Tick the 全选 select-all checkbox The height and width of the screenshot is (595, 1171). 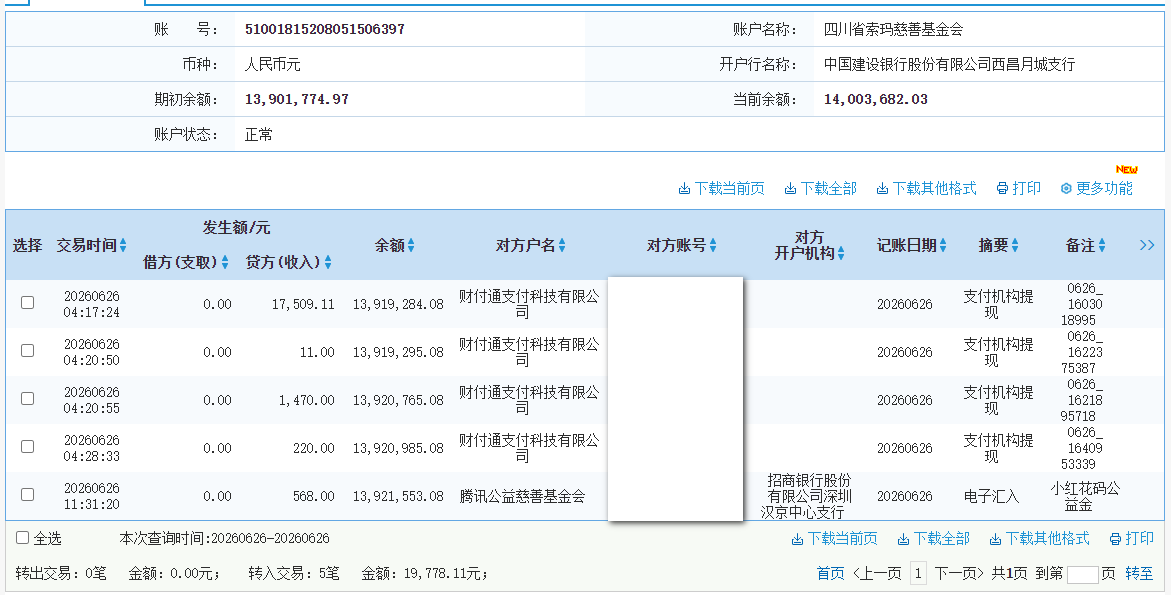click(22, 538)
